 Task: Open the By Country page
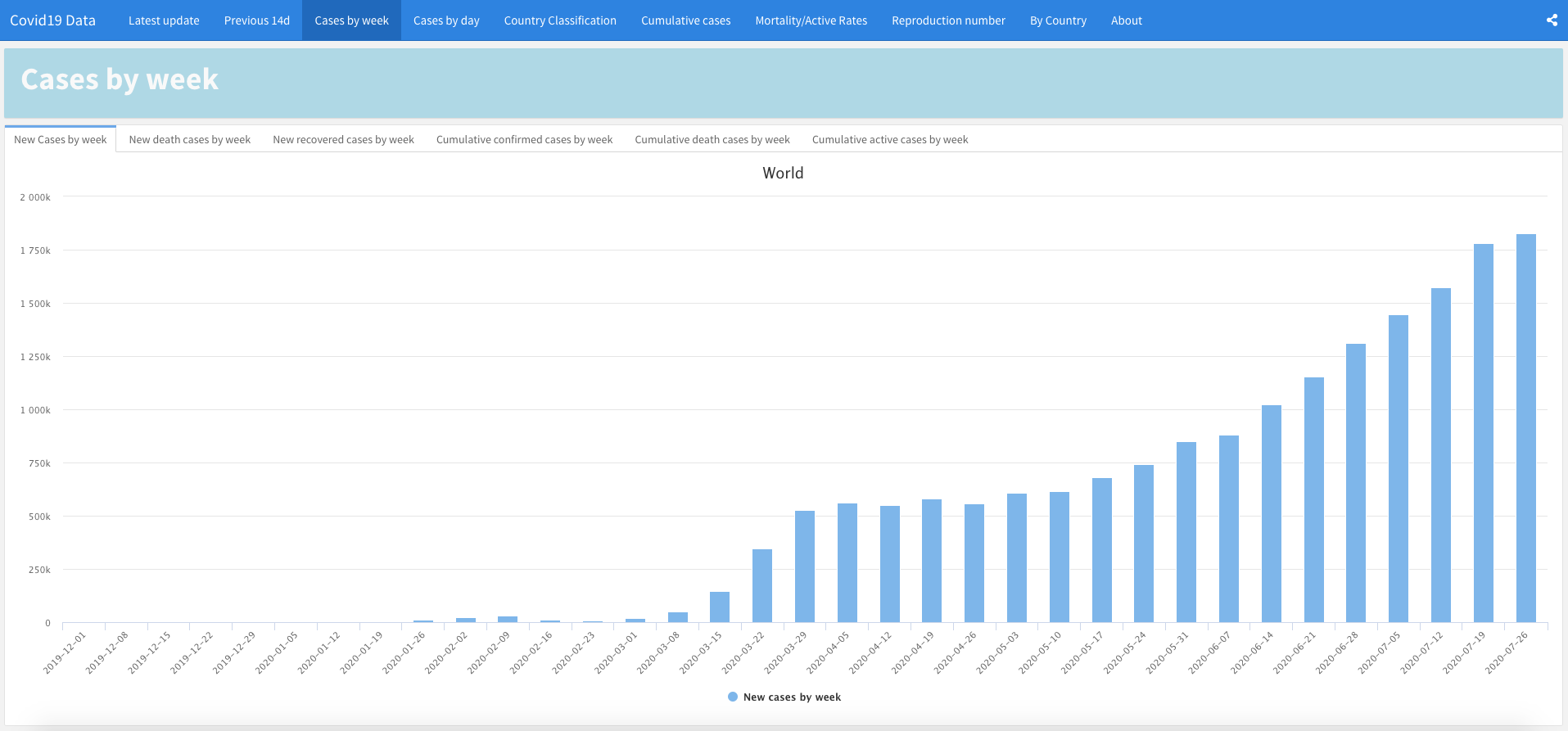[1058, 20]
